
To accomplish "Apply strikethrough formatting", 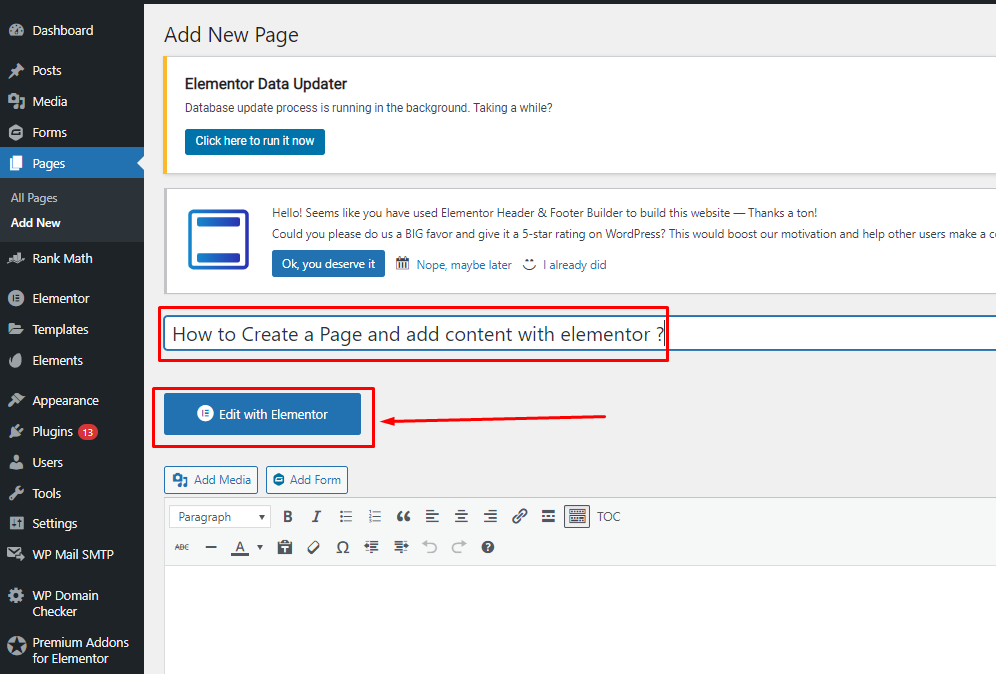I will [x=182, y=547].
